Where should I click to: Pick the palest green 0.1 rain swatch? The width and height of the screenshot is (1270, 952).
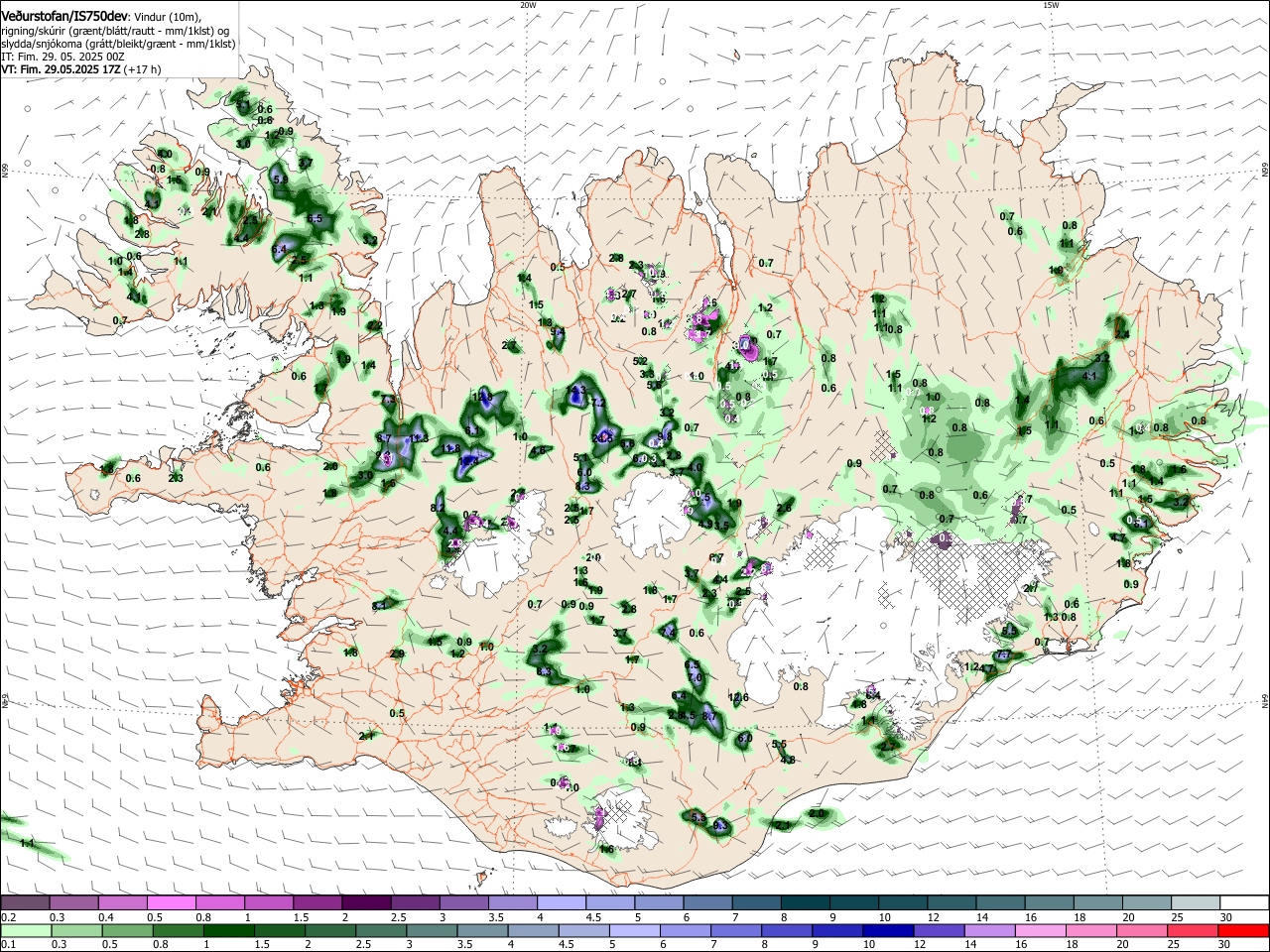[x=26, y=930]
